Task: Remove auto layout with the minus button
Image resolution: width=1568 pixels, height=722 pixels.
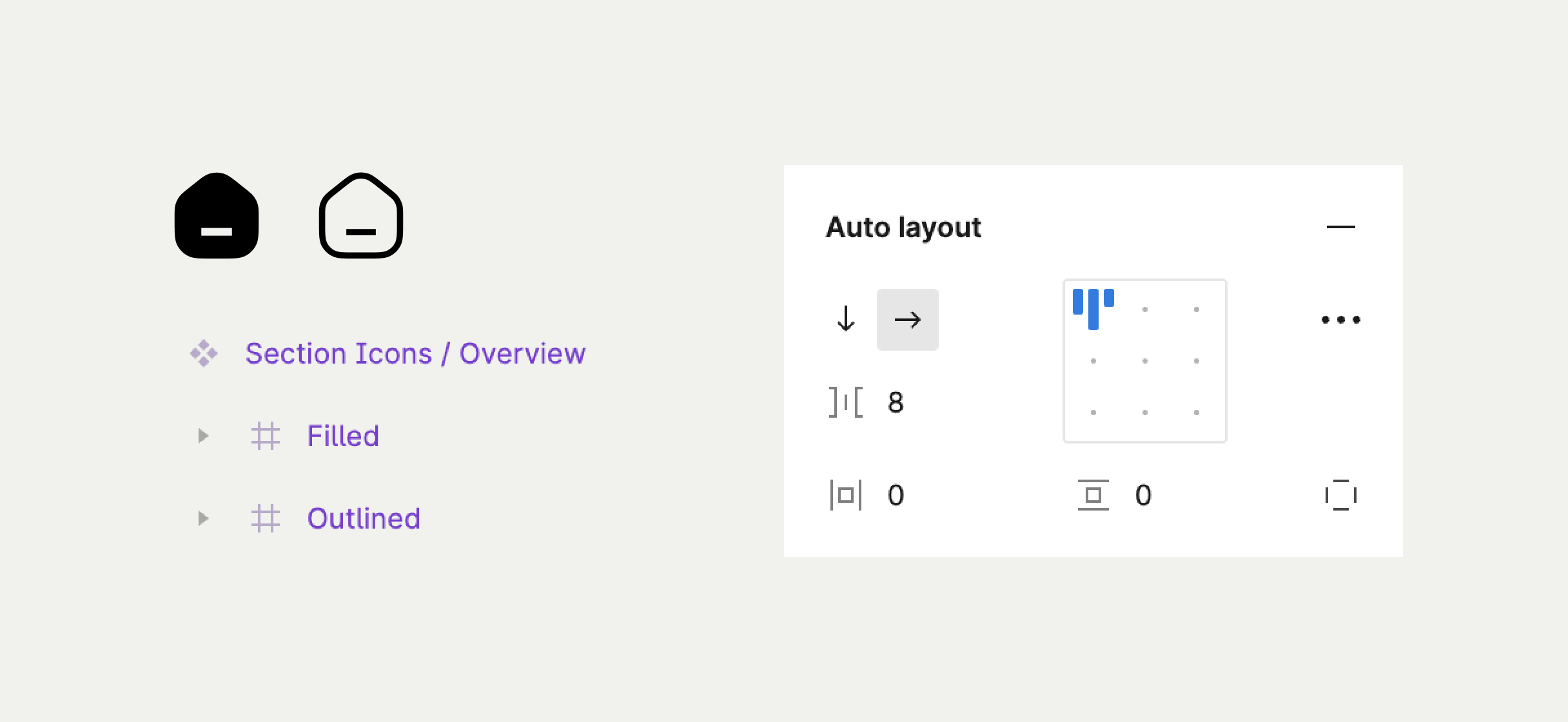Action: [x=1340, y=227]
